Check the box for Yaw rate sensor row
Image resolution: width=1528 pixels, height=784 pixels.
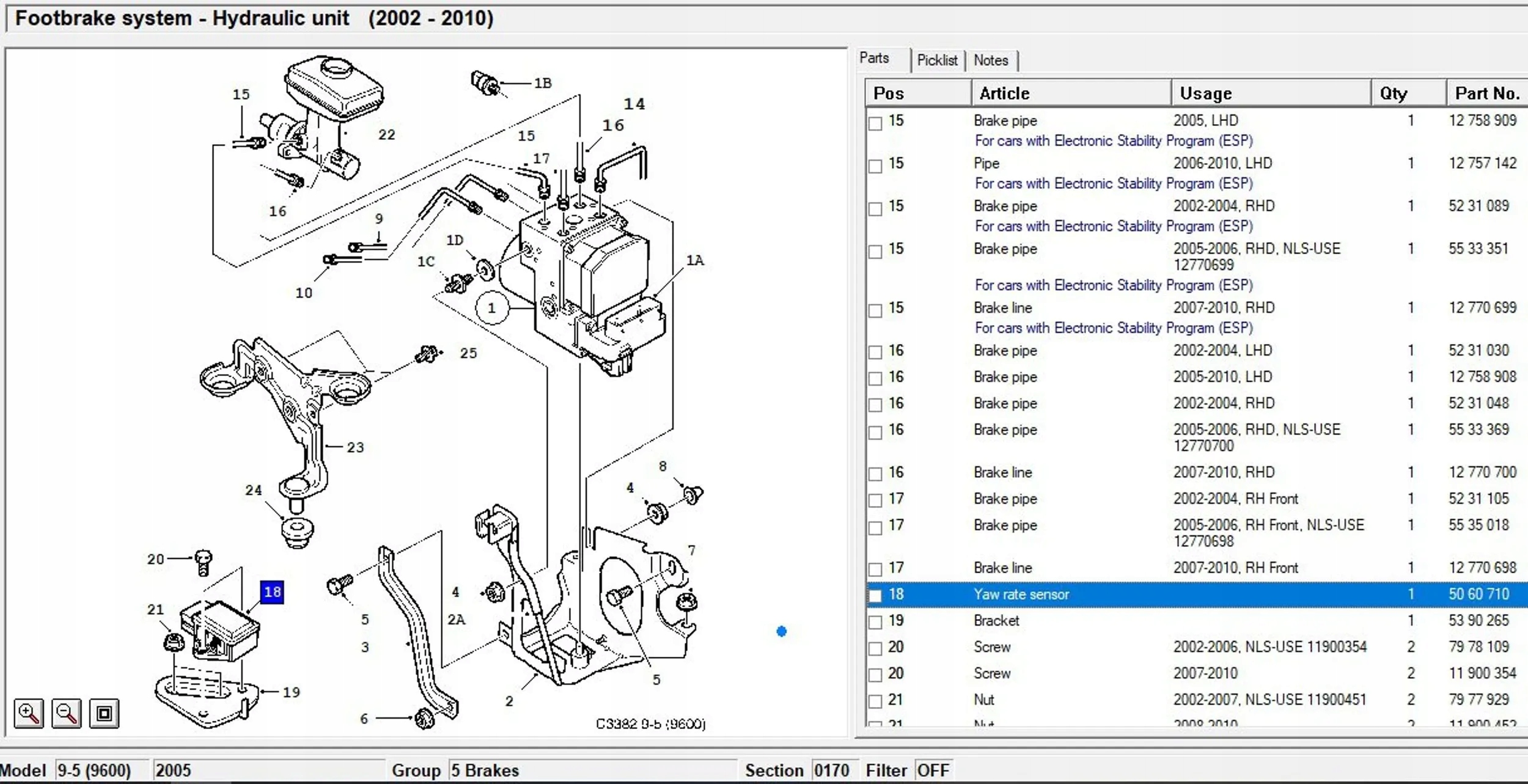pyautogui.click(x=875, y=595)
